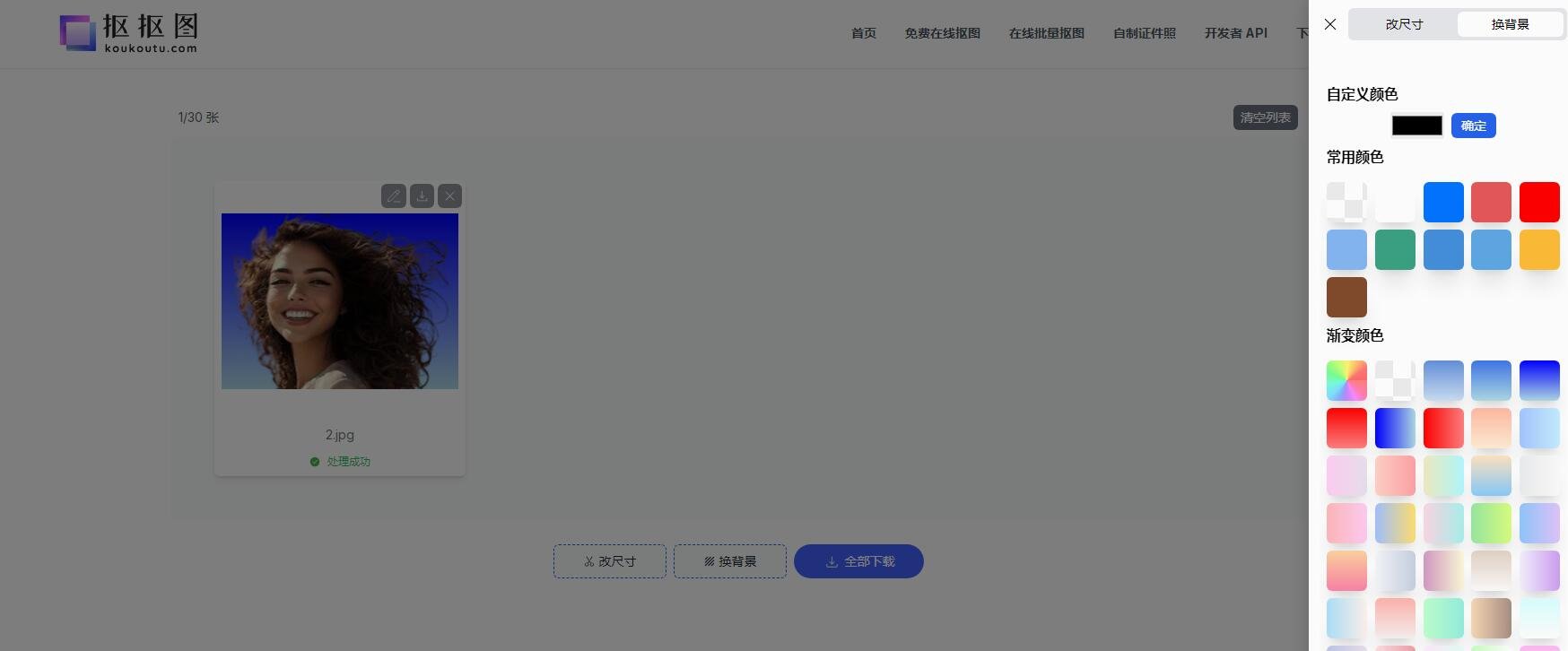Screen dimensions: 1568x651
Task: Open the black custom color picker
Action: 1416,126
